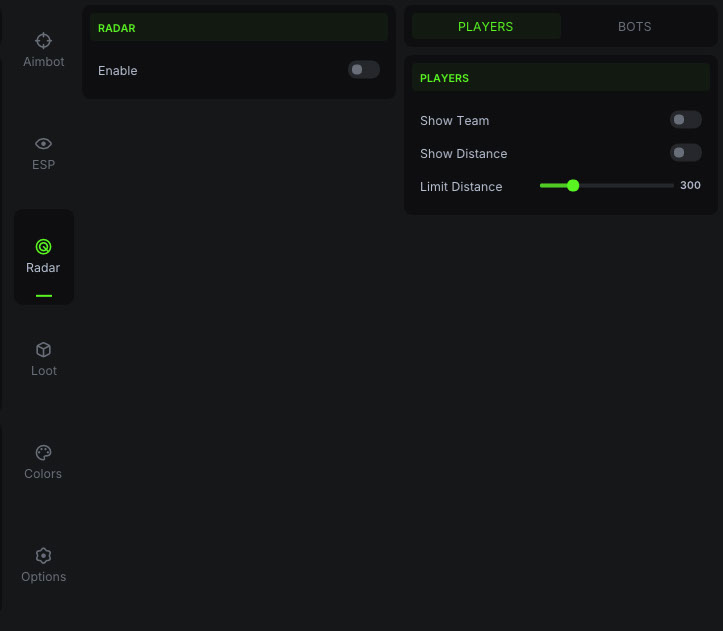The image size is (723, 631).
Task: Open the Loot cube icon
Action: pyautogui.click(x=43, y=350)
